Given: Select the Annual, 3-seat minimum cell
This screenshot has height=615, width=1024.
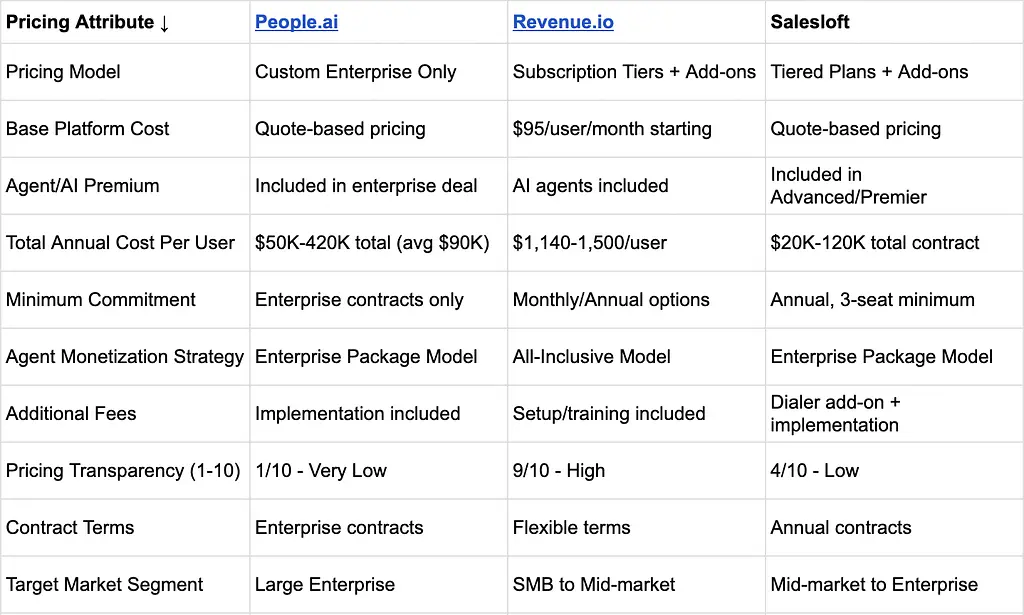Looking at the screenshot, I should pyautogui.click(x=870, y=300).
